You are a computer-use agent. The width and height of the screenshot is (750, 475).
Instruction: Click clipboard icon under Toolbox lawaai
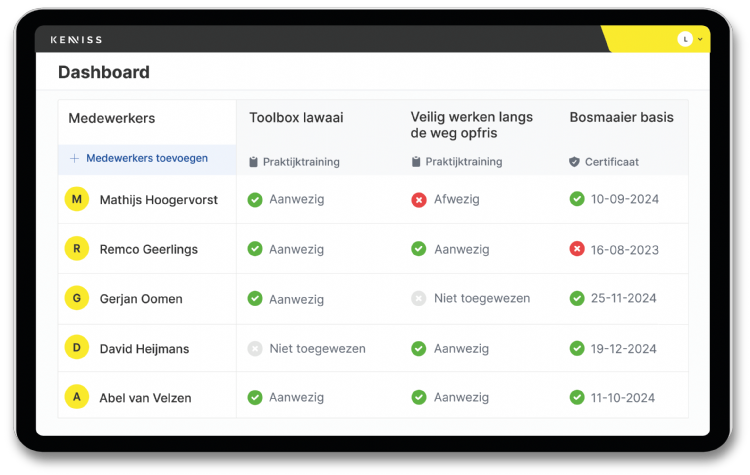(254, 162)
